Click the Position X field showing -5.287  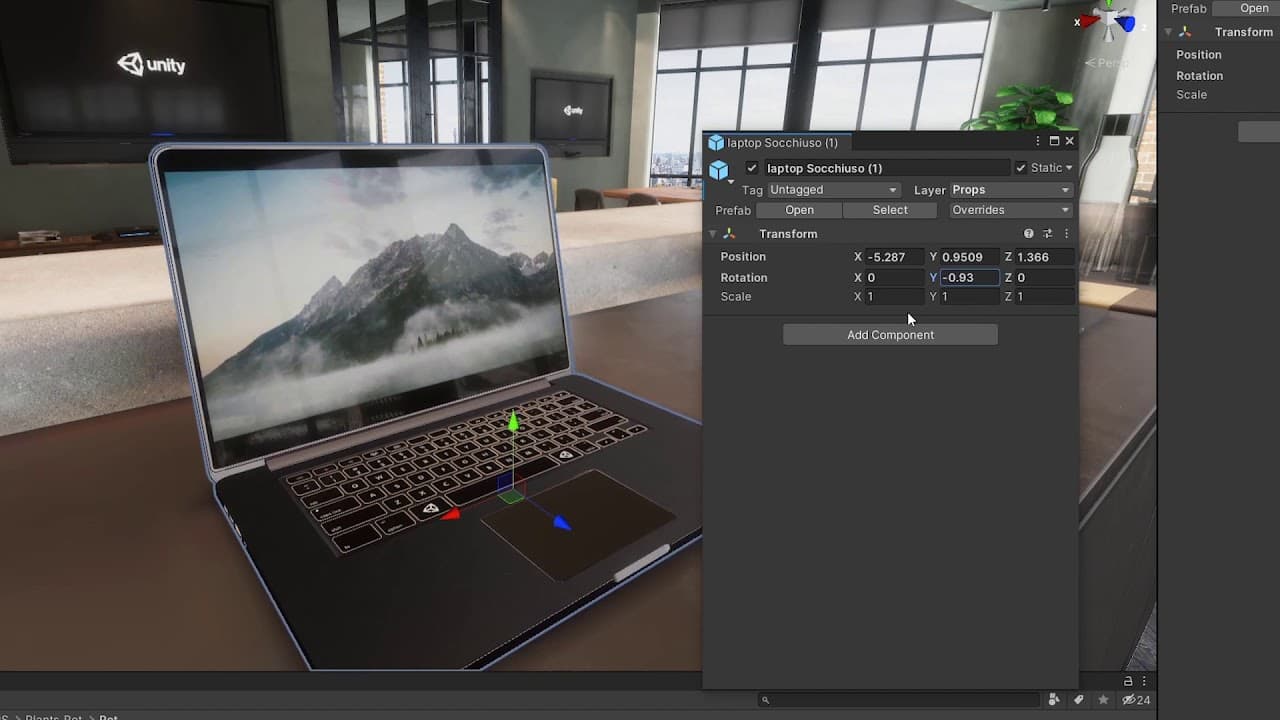pyautogui.click(x=894, y=257)
